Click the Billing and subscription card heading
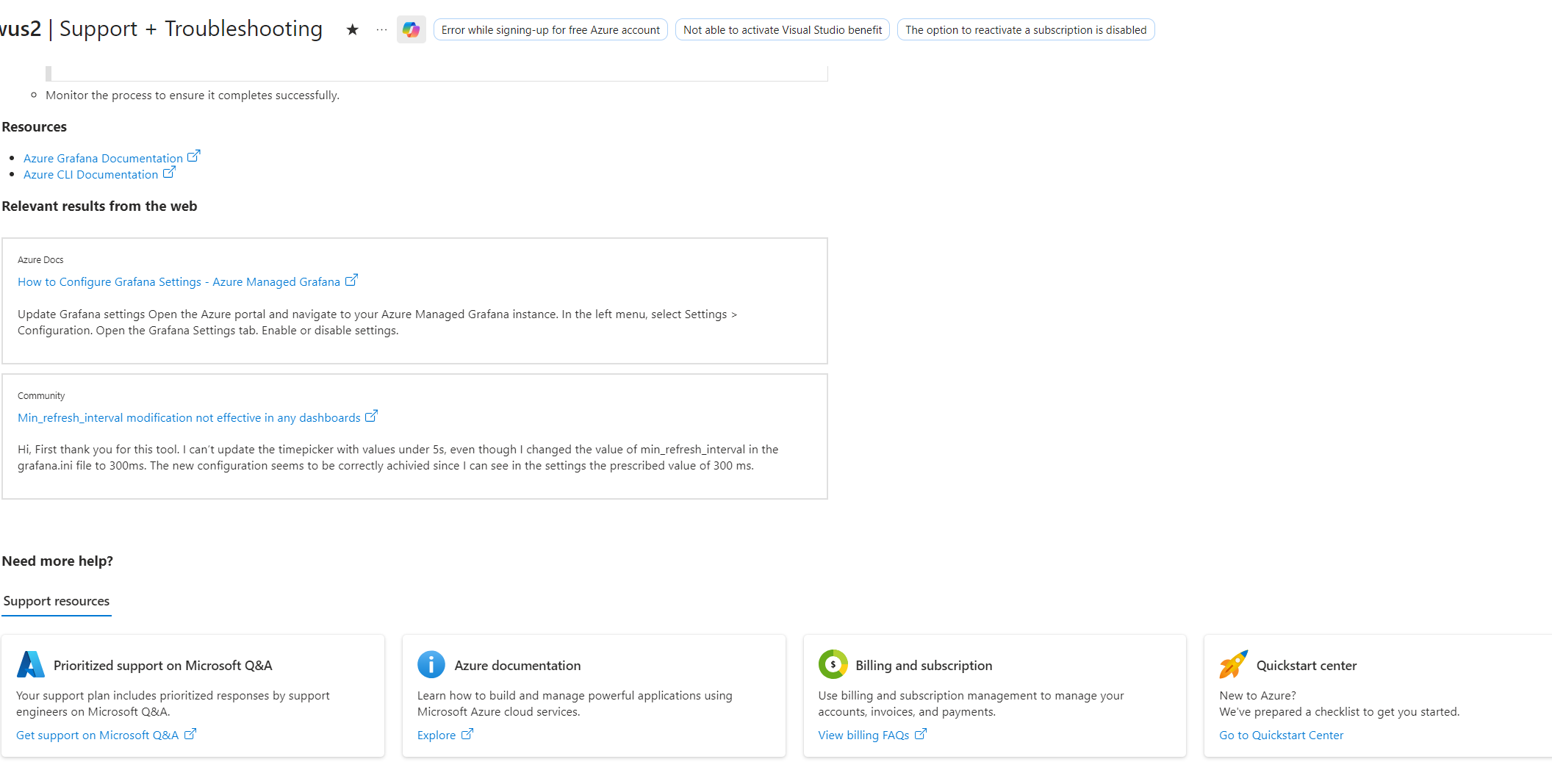1552x784 pixels. [x=924, y=665]
